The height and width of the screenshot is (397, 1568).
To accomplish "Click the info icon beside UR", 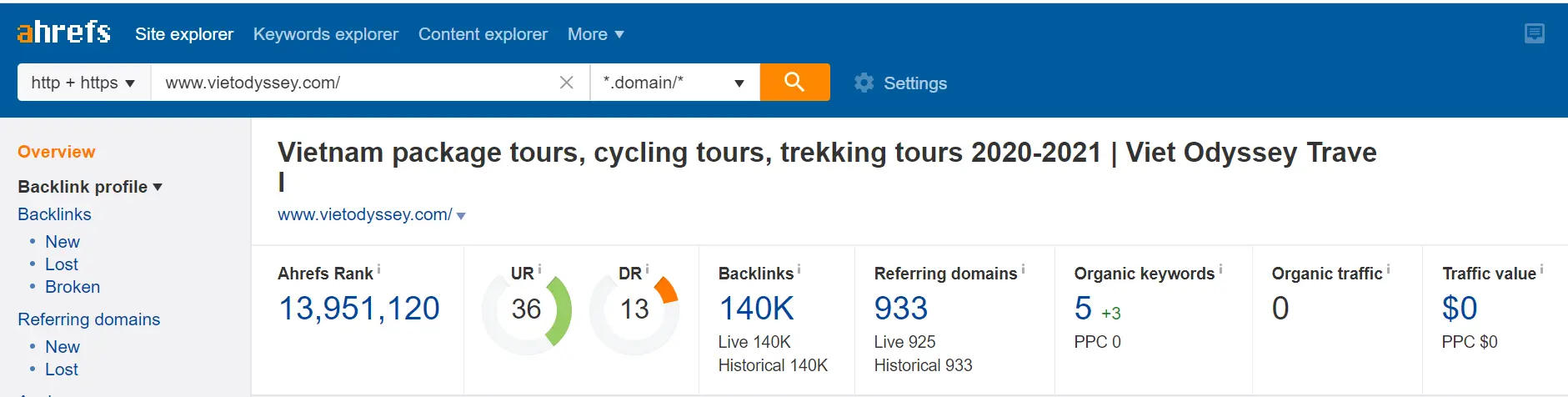I will click(539, 269).
